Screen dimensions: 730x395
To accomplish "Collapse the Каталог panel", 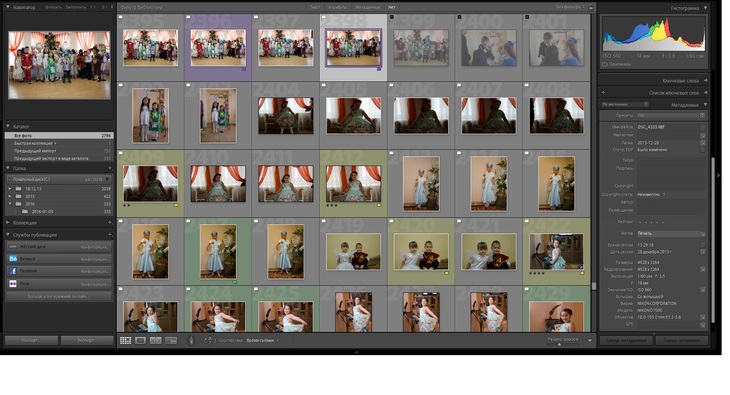I will (8, 126).
